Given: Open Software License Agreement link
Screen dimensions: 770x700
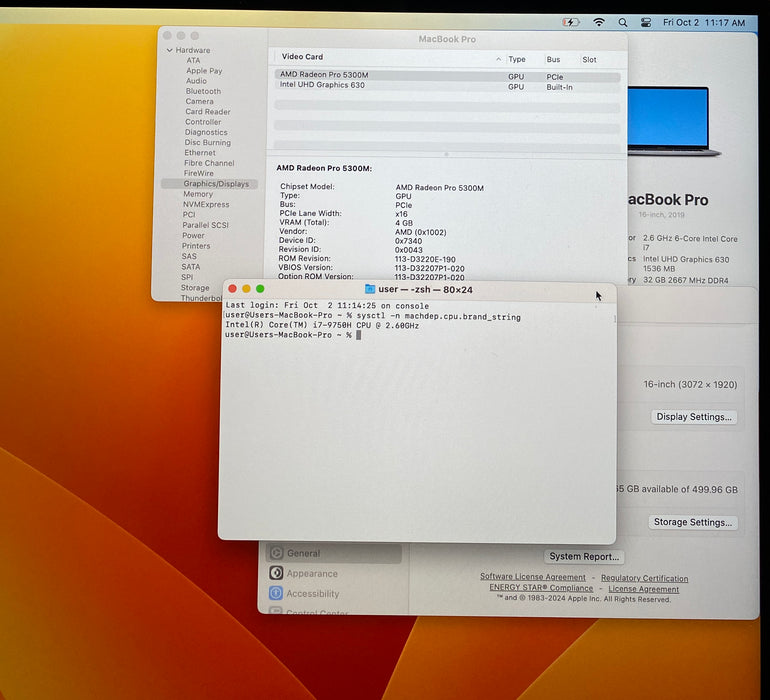Looking at the screenshot, I should coord(533,577).
